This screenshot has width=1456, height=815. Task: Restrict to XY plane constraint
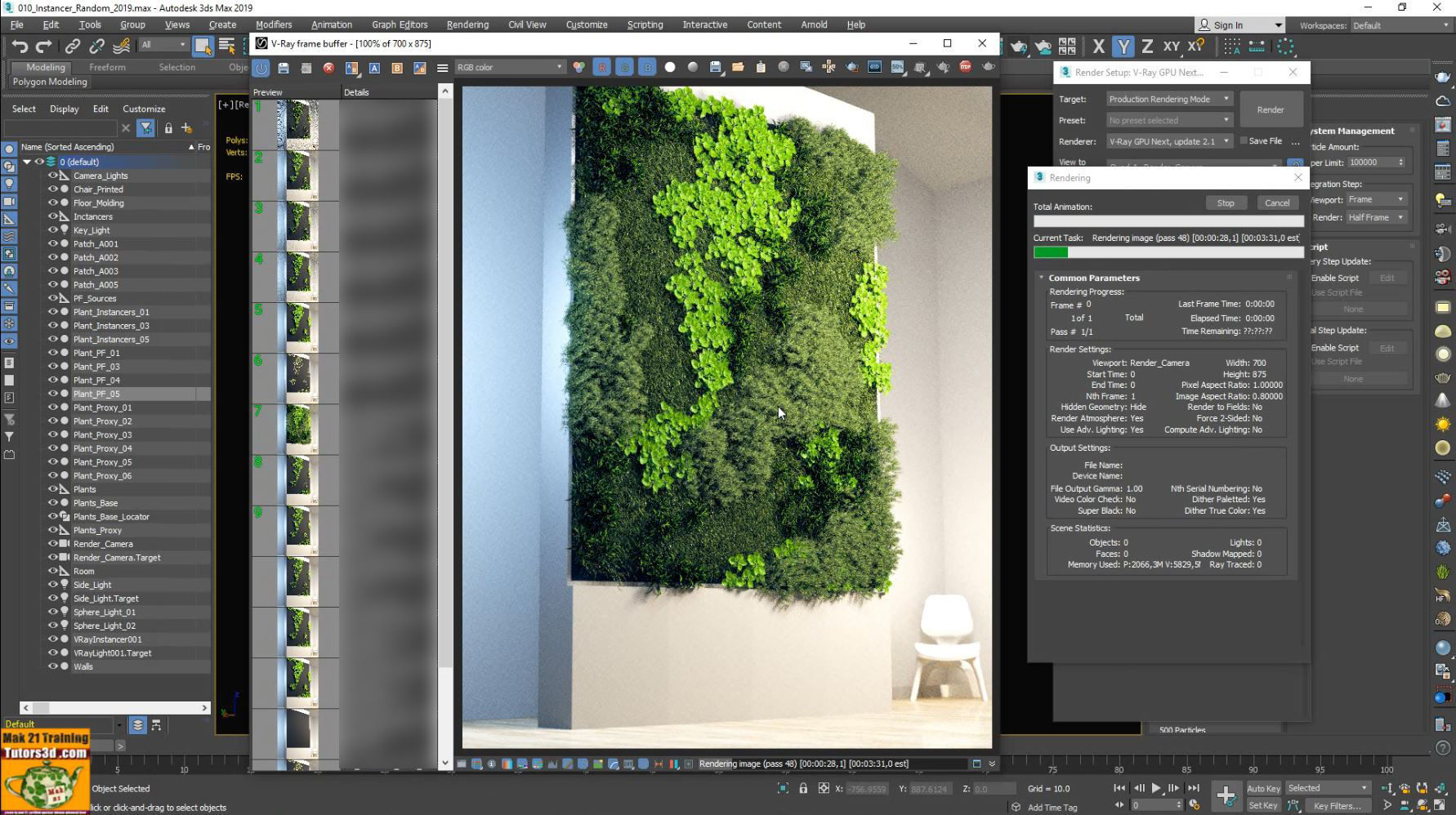pyautogui.click(x=1171, y=47)
